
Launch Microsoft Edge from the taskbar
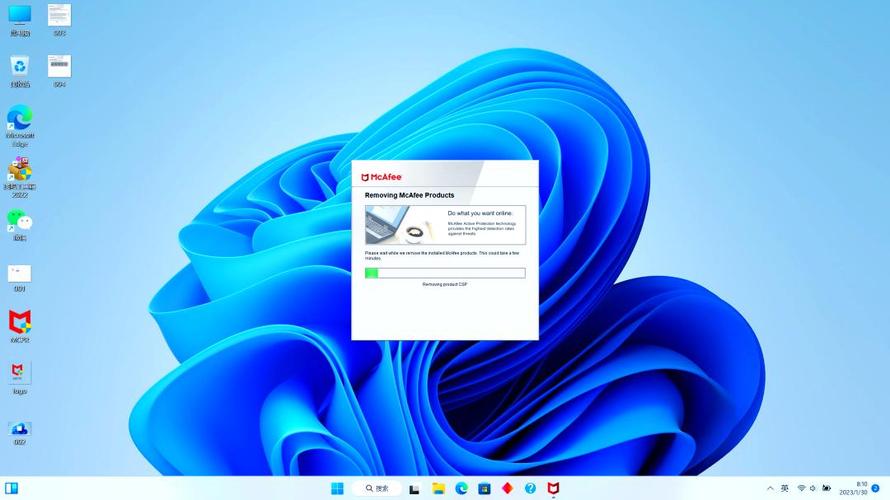461,488
